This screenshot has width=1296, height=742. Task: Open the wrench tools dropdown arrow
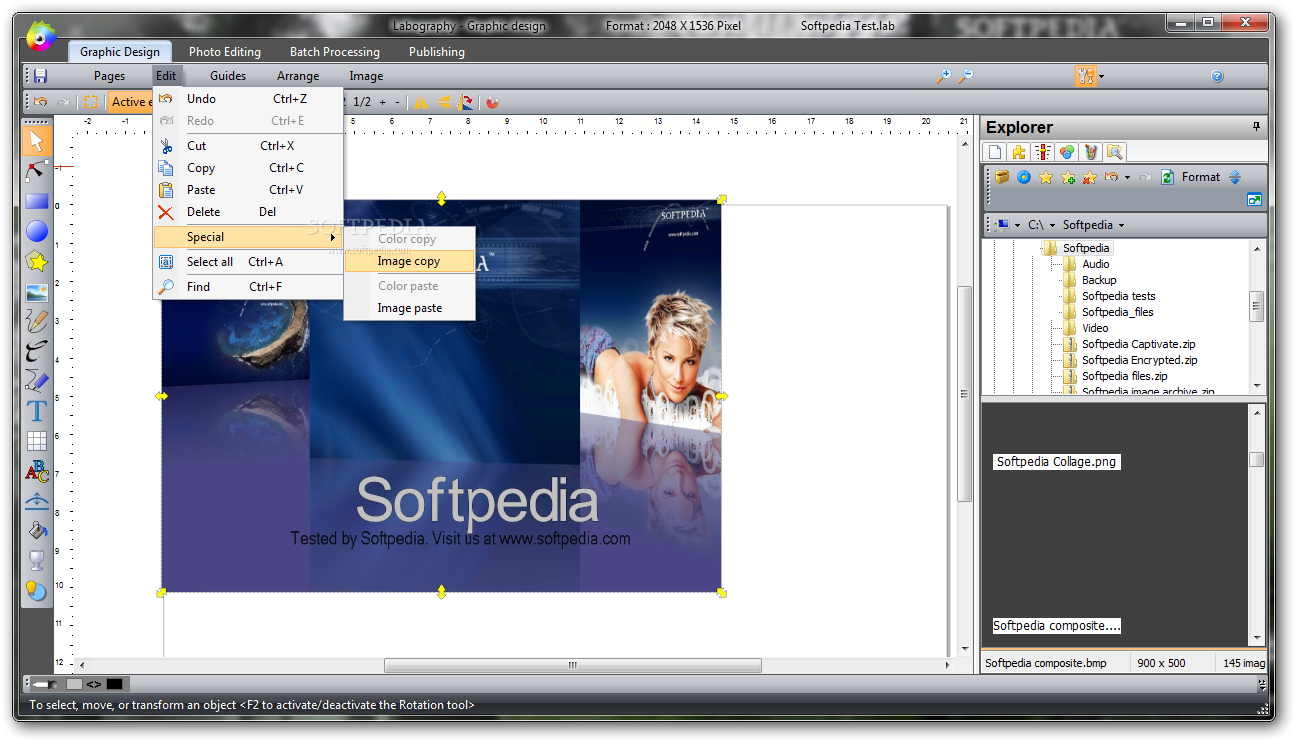click(1102, 76)
